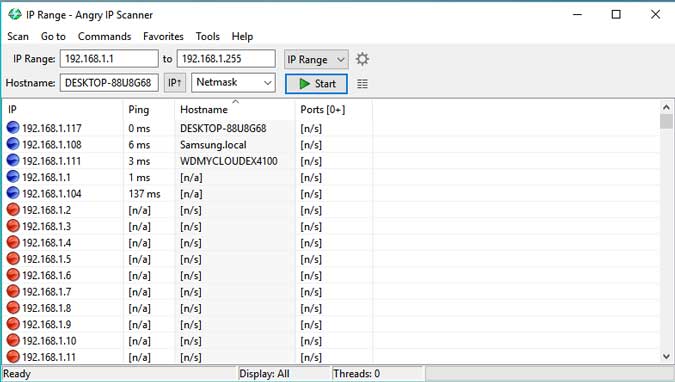
Task: Click the Angry IP Scanner title bar logo
Action: click(x=15, y=14)
